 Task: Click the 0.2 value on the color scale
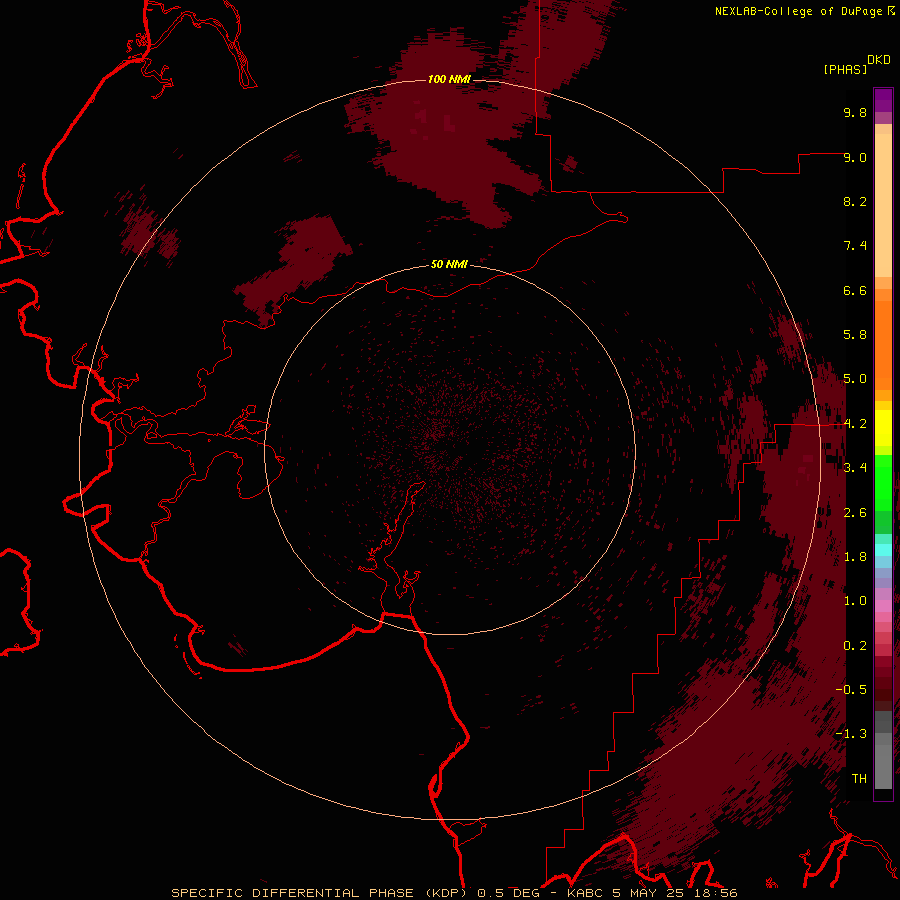(x=855, y=646)
